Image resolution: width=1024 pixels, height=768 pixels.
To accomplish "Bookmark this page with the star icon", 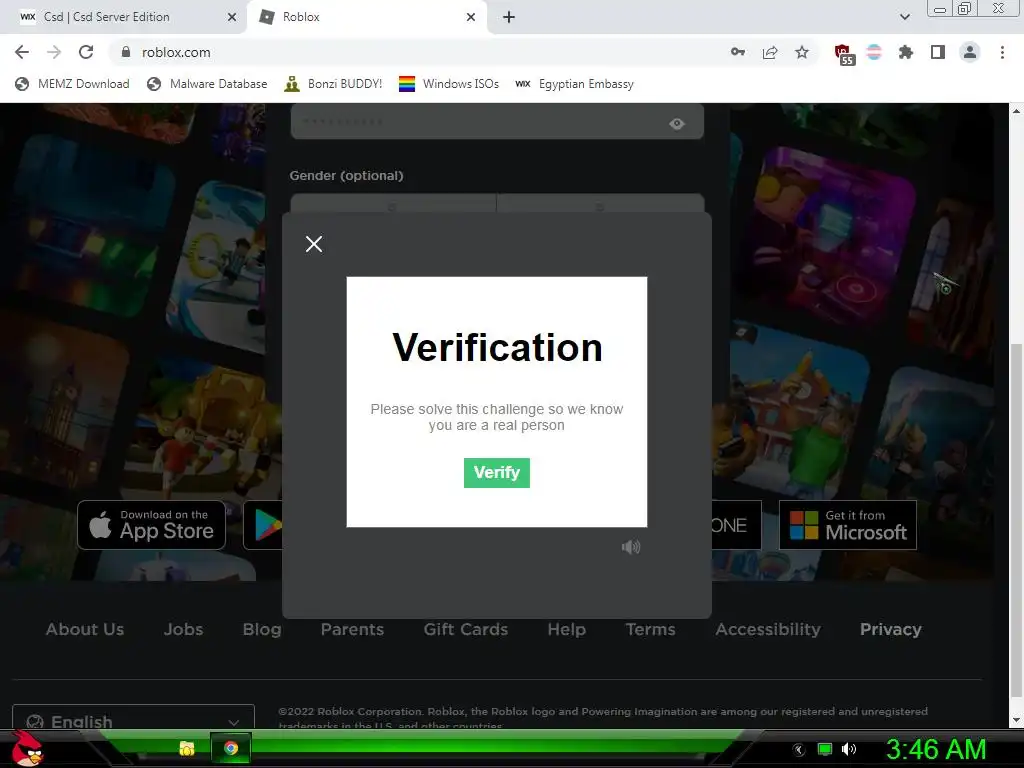I will 802,52.
